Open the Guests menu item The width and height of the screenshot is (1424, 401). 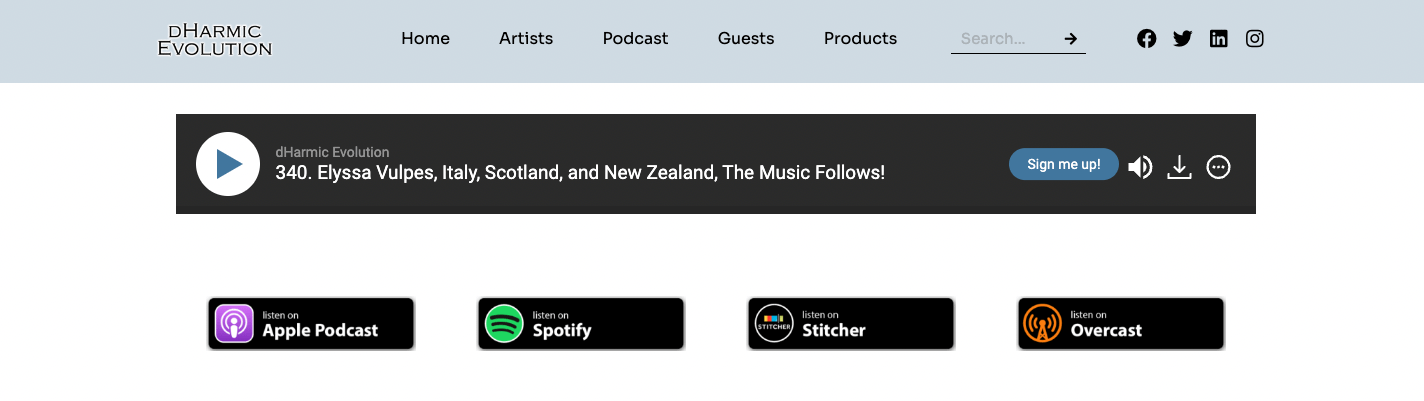tap(746, 39)
